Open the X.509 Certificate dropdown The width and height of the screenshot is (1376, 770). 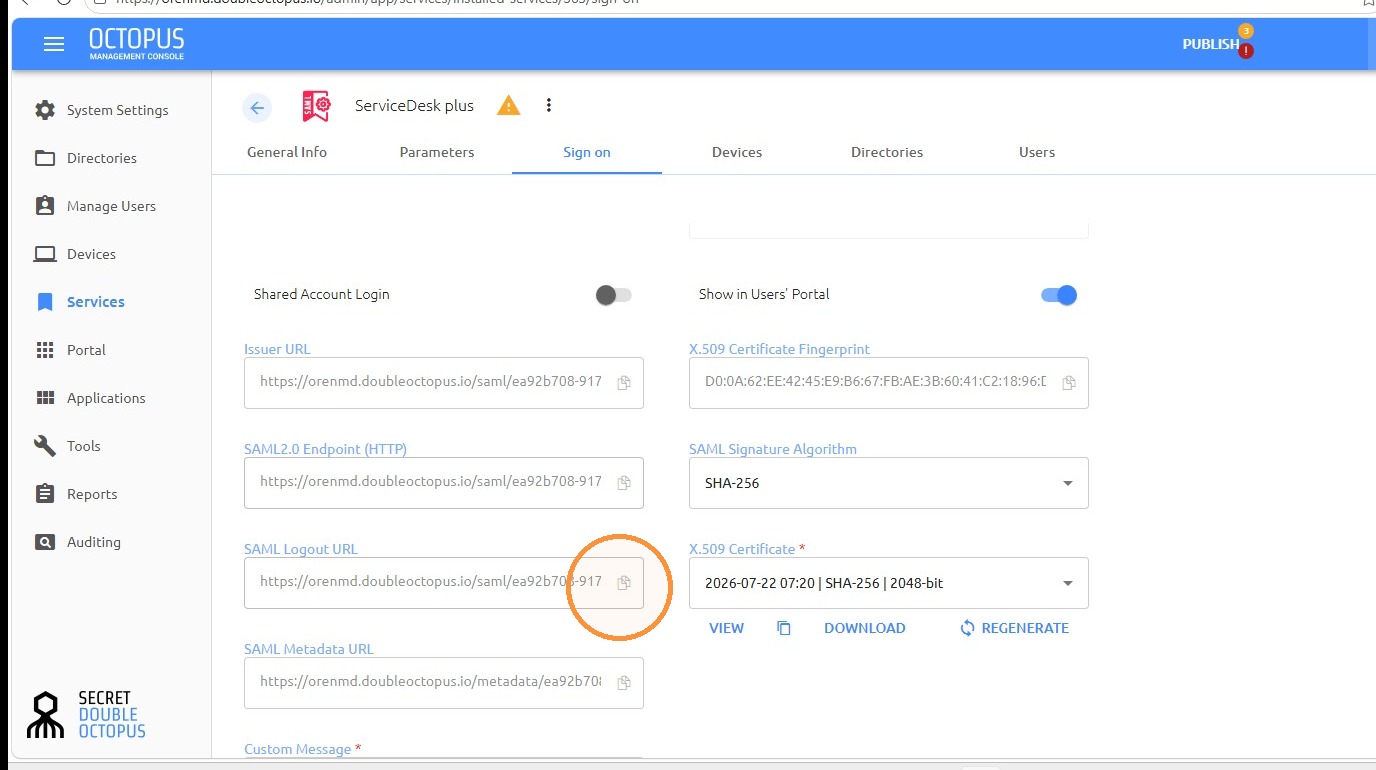[888, 583]
